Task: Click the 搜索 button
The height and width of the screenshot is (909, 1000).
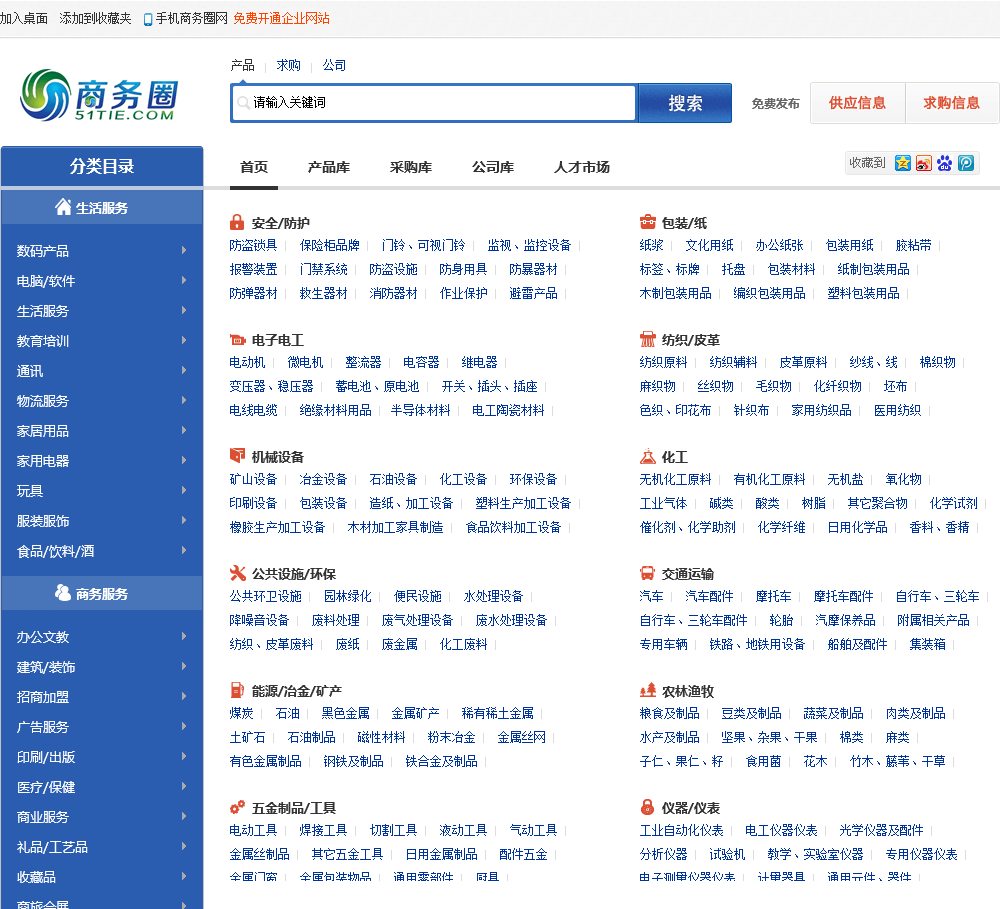Action: click(685, 103)
